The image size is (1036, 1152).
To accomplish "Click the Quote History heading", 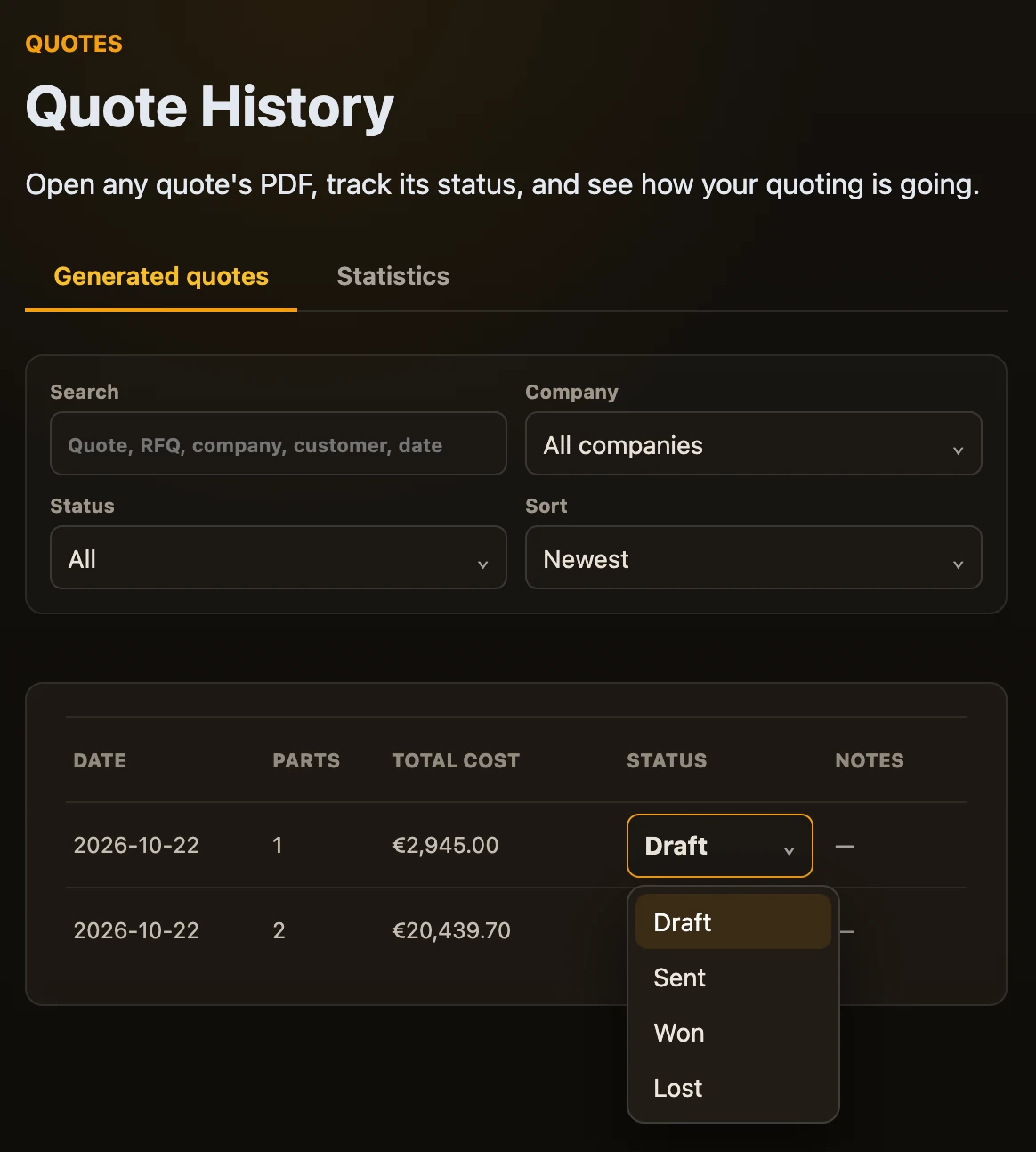I will (210, 107).
